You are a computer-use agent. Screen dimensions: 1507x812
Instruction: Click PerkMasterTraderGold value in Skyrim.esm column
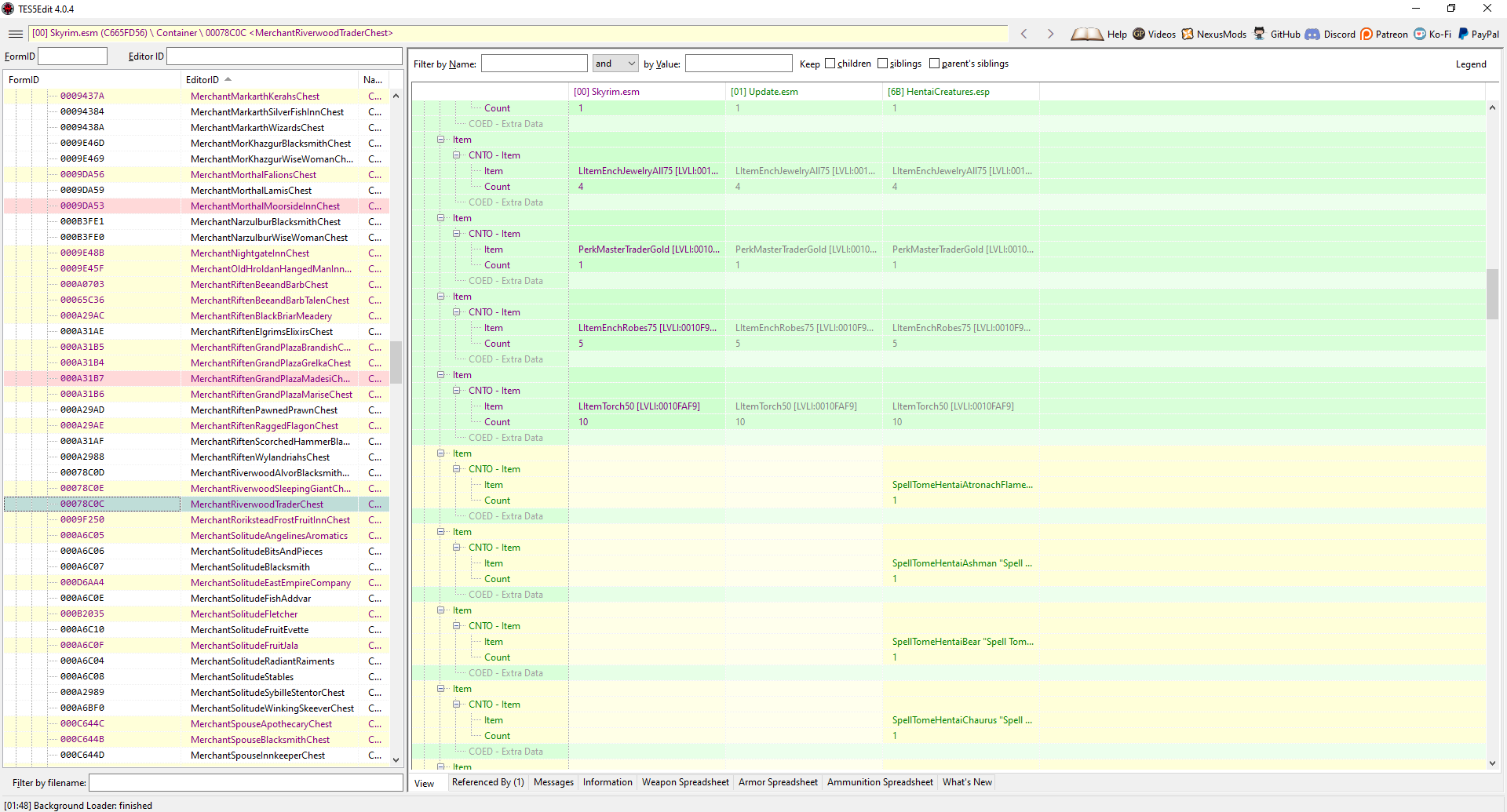click(x=648, y=249)
